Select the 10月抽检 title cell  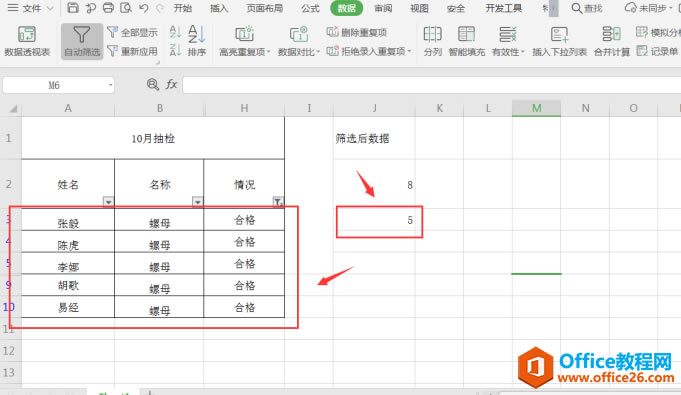point(153,138)
